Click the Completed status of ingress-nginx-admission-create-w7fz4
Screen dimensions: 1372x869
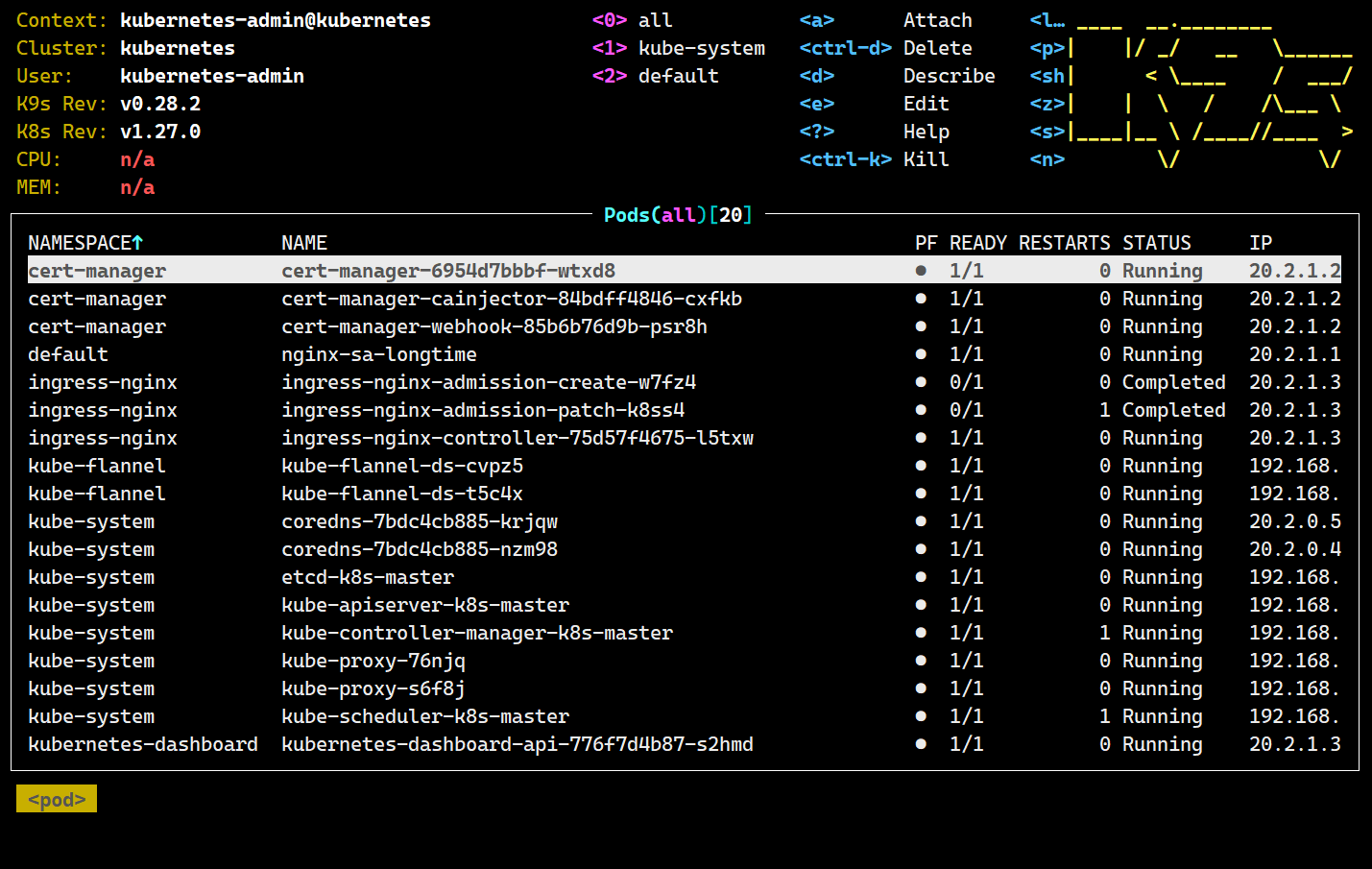(x=1174, y=382)
